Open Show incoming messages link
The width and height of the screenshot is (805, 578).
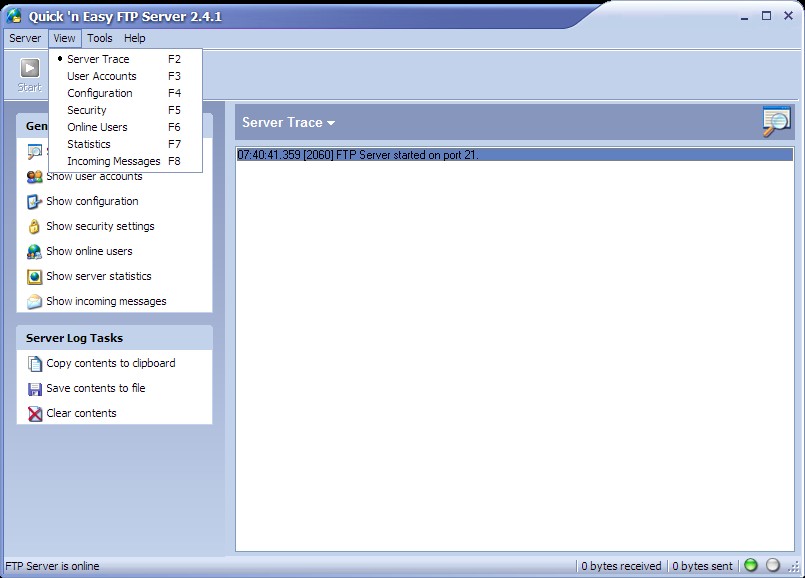[x=106, y=301]
